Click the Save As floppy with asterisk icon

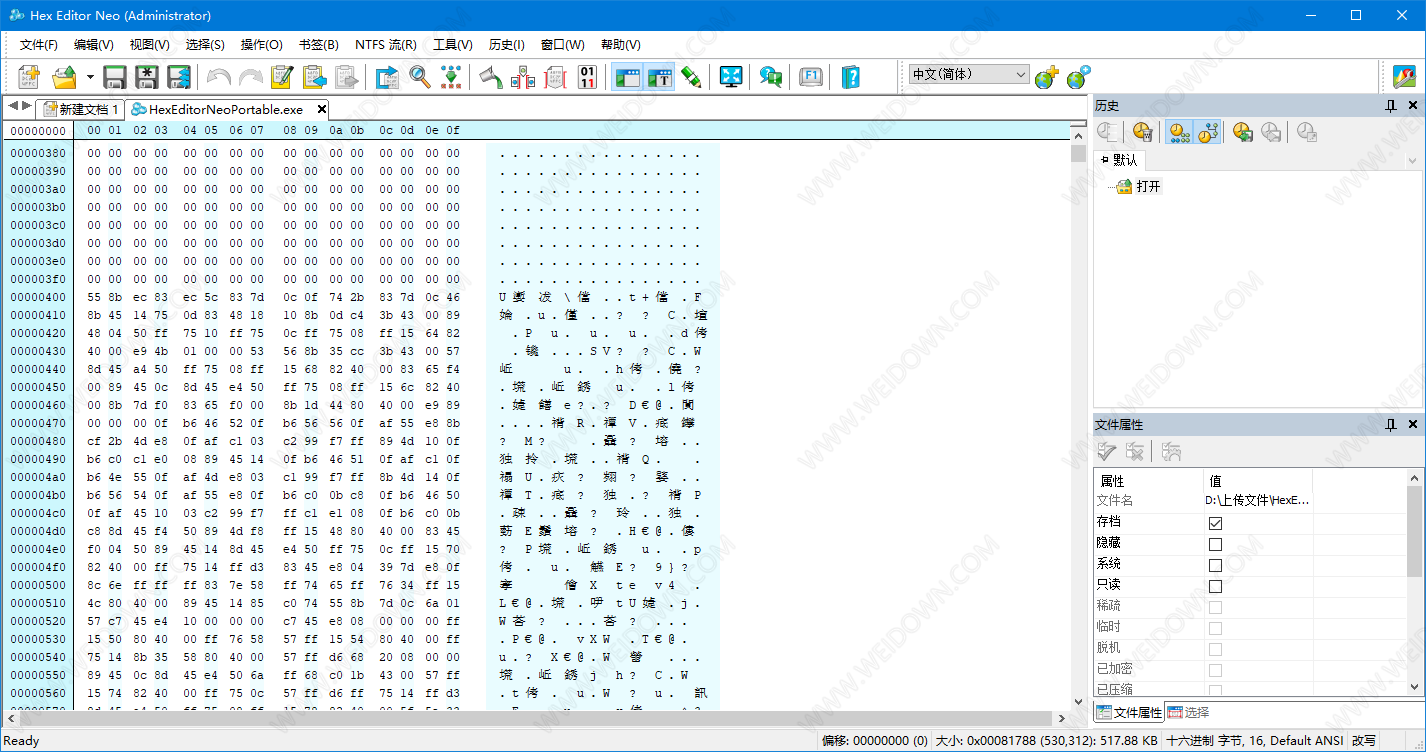(x=147, y=77)
